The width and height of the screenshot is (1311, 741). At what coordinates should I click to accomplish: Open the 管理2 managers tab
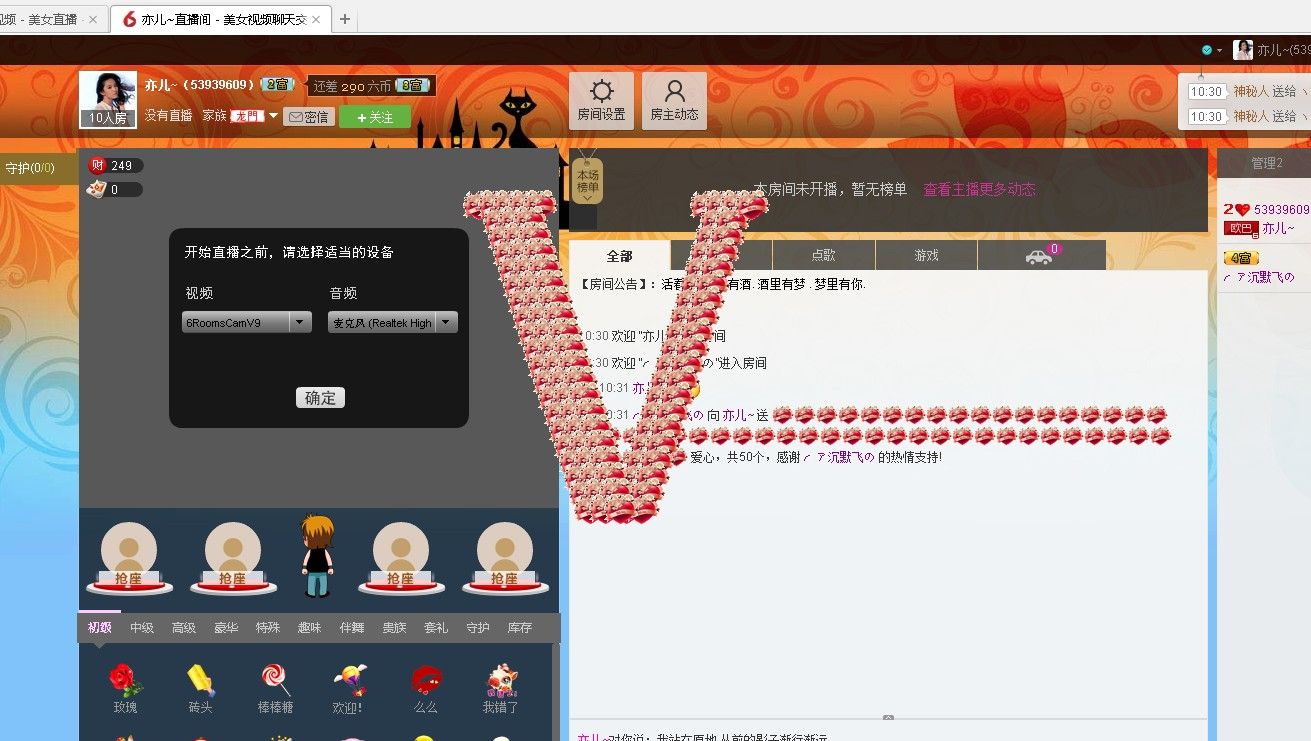[x=1266, y=163]
